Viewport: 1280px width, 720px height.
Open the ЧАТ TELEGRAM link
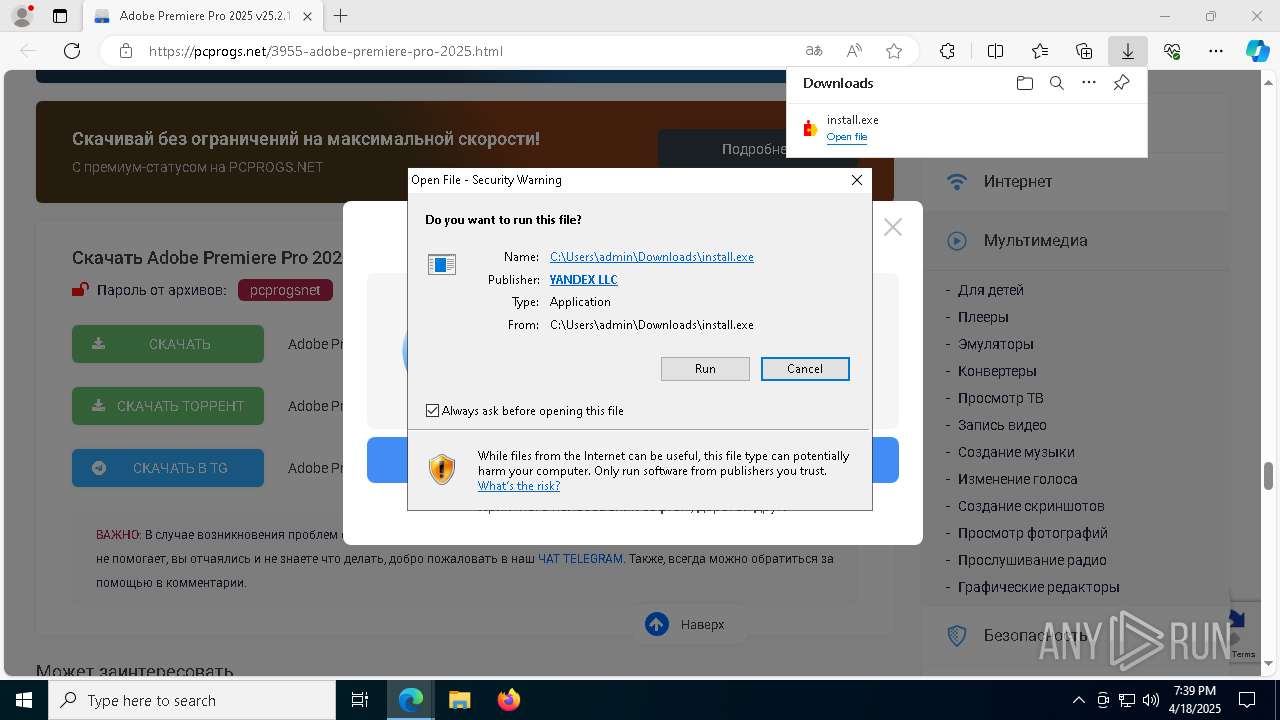(580, 559)
